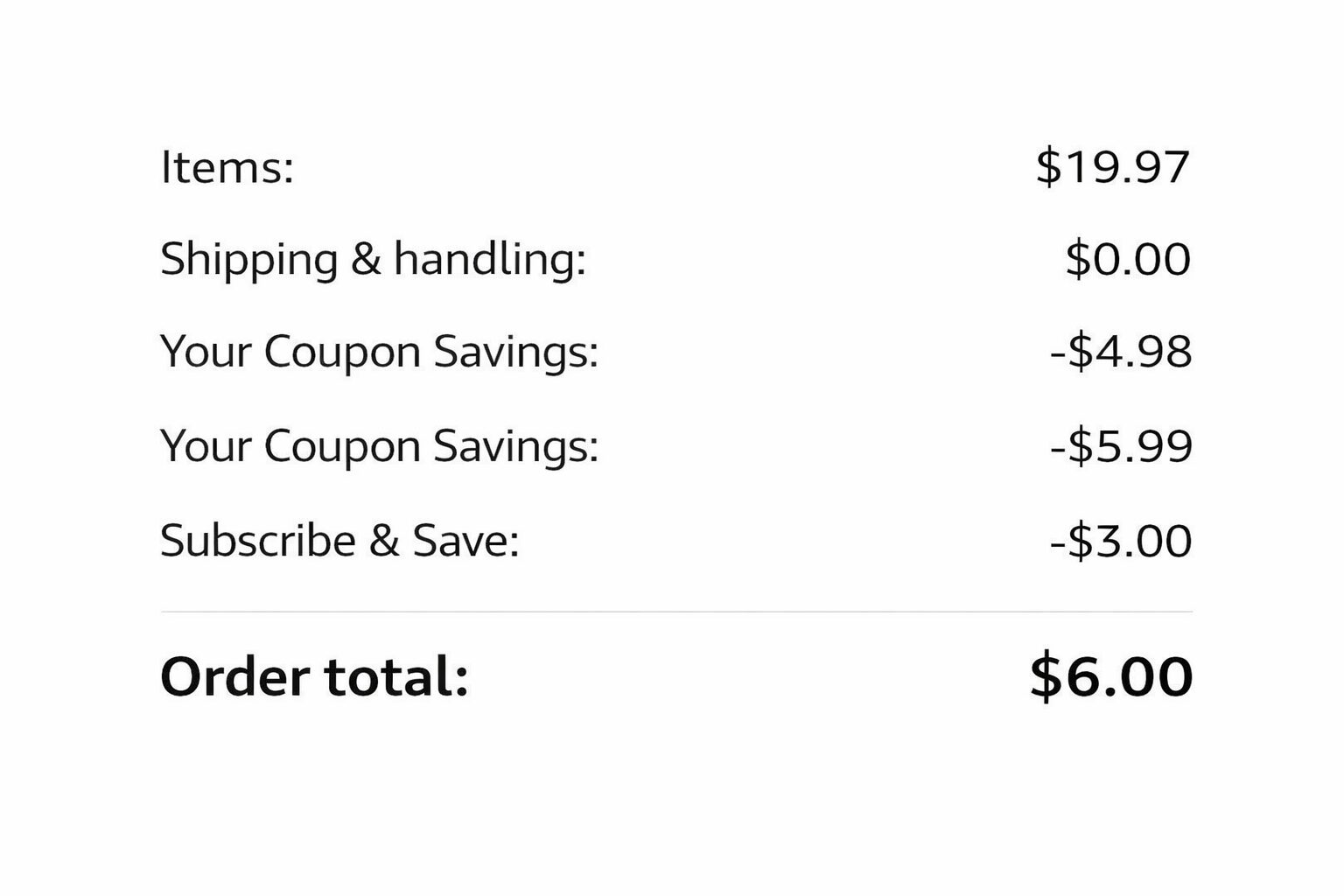The height and width of the screenshot is (896, 1344).
Task: Click the divider line above Order total
Action: (x=675, y=612)
